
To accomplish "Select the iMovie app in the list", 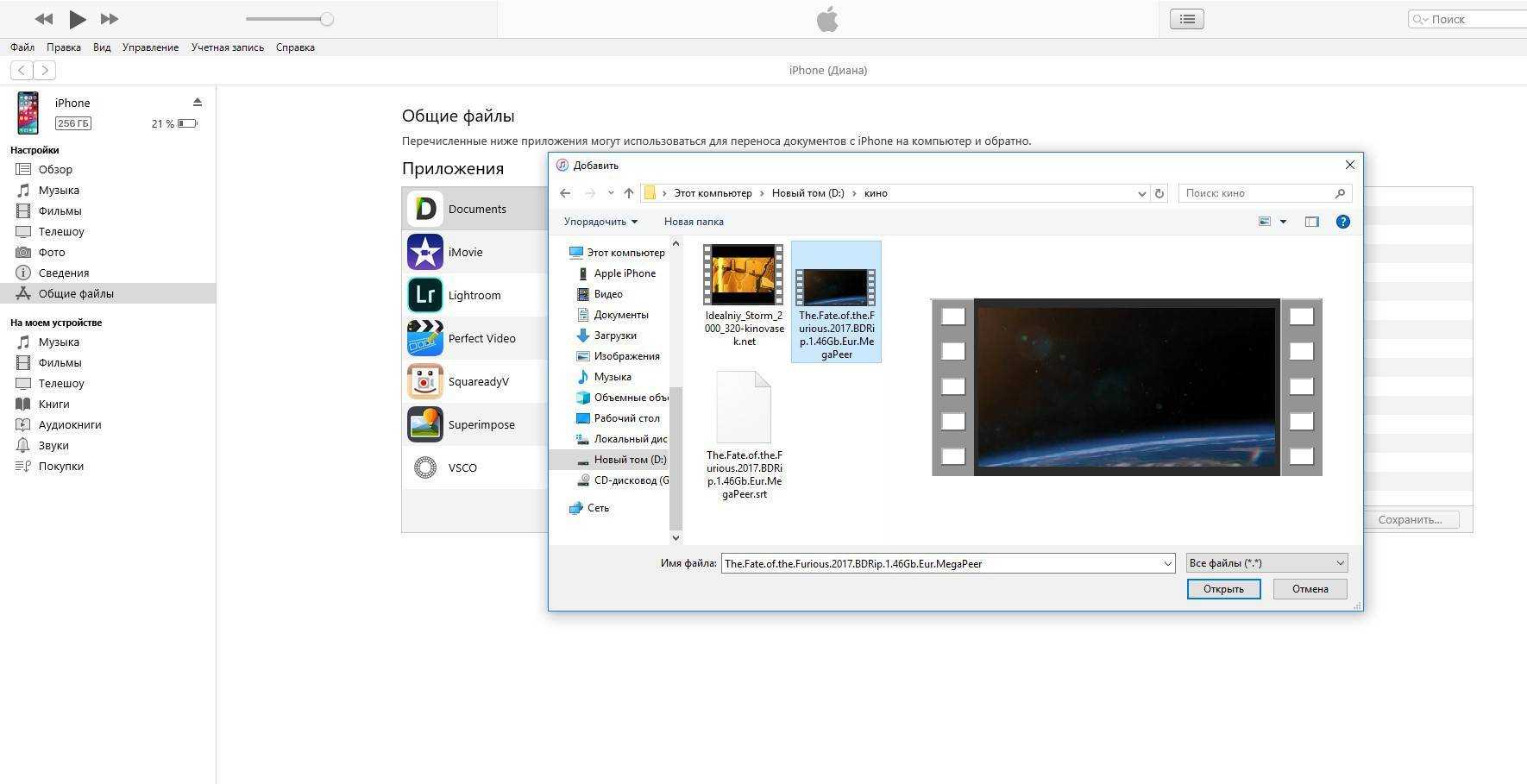I will pyautogui.click(x=465, y=252).
